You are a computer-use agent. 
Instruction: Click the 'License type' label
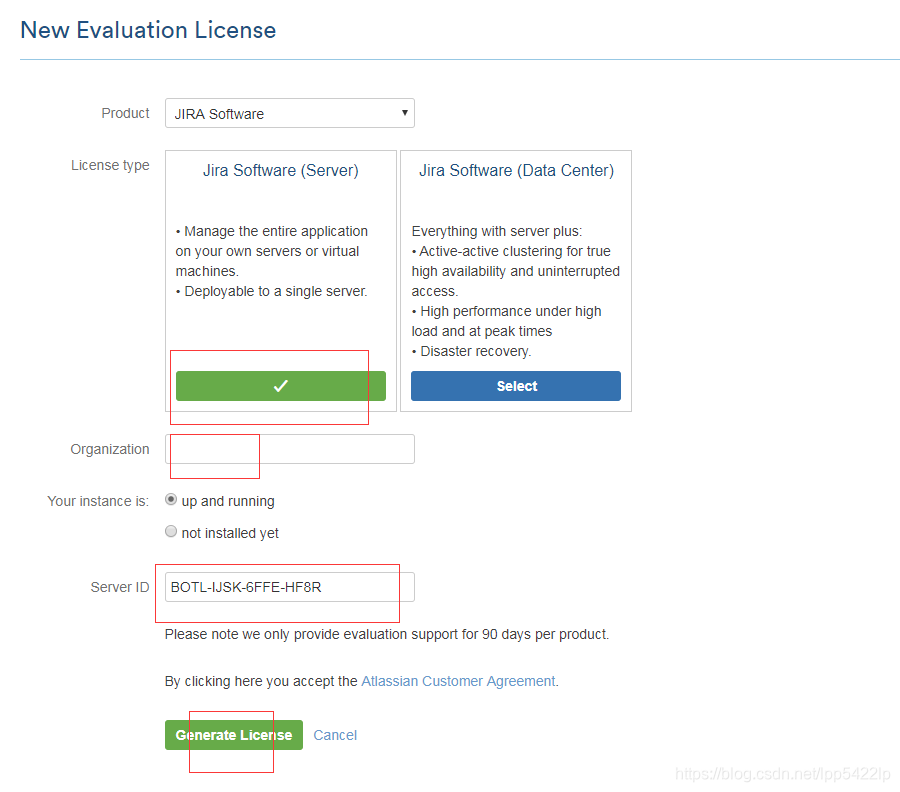(110, 165)
